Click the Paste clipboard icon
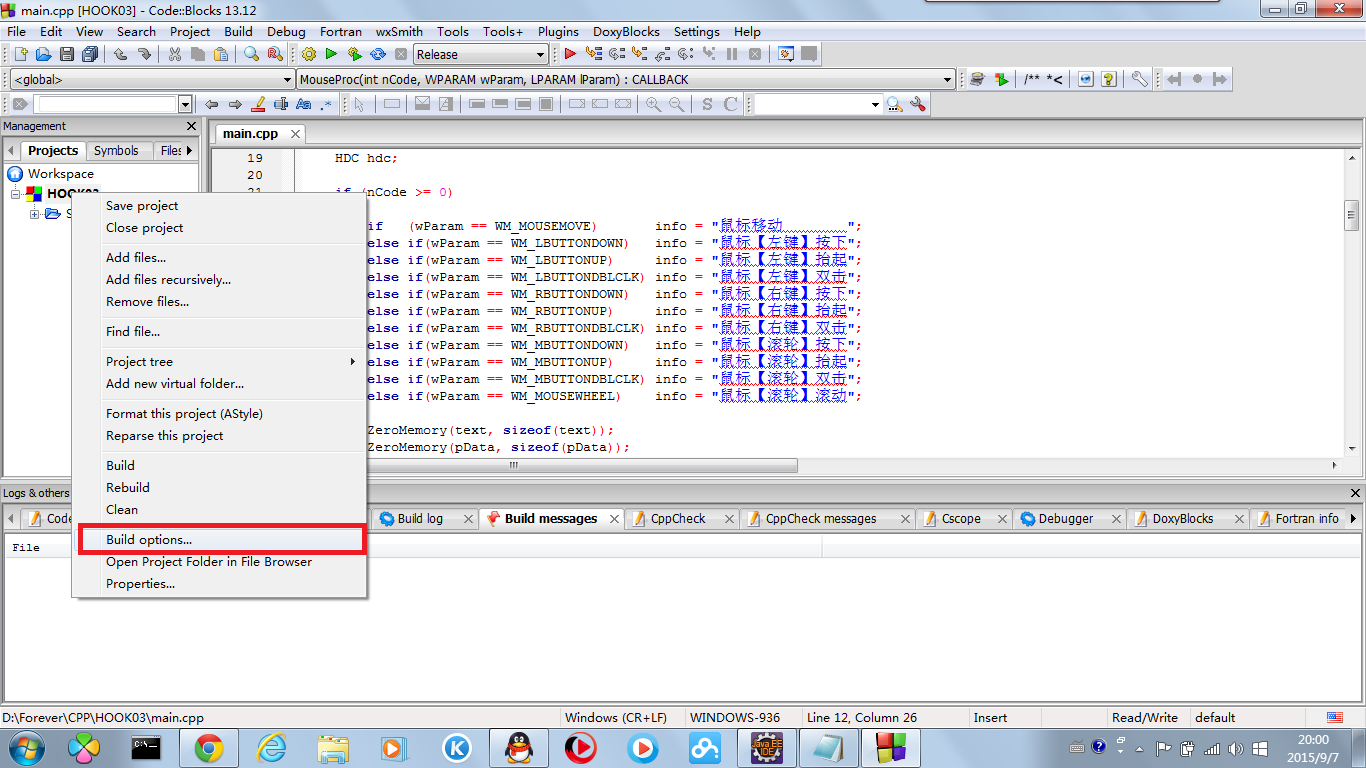The image size is (1366, 768). [222, 54]
